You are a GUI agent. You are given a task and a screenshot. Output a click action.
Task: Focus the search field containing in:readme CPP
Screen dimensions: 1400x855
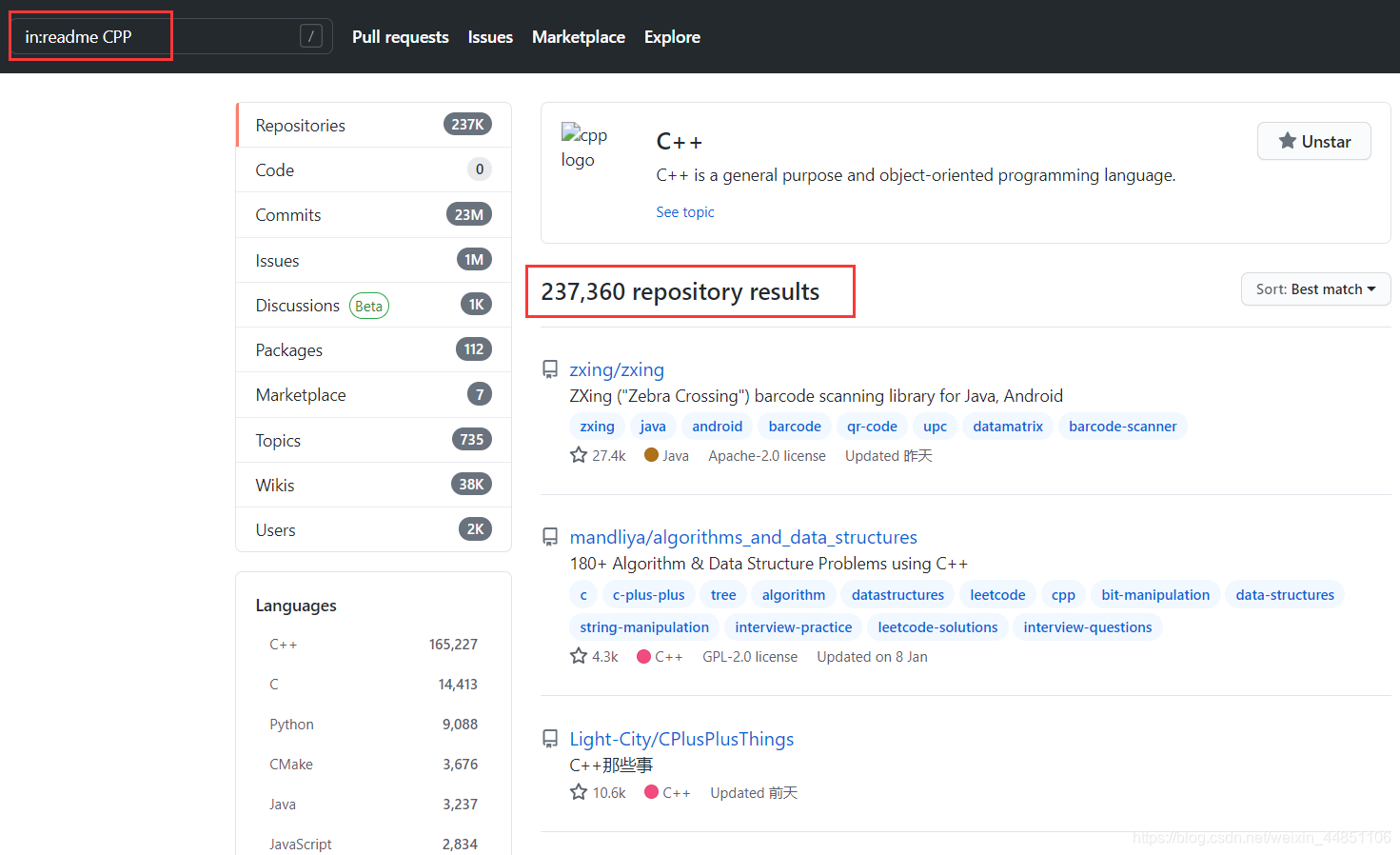pos(171,36)
